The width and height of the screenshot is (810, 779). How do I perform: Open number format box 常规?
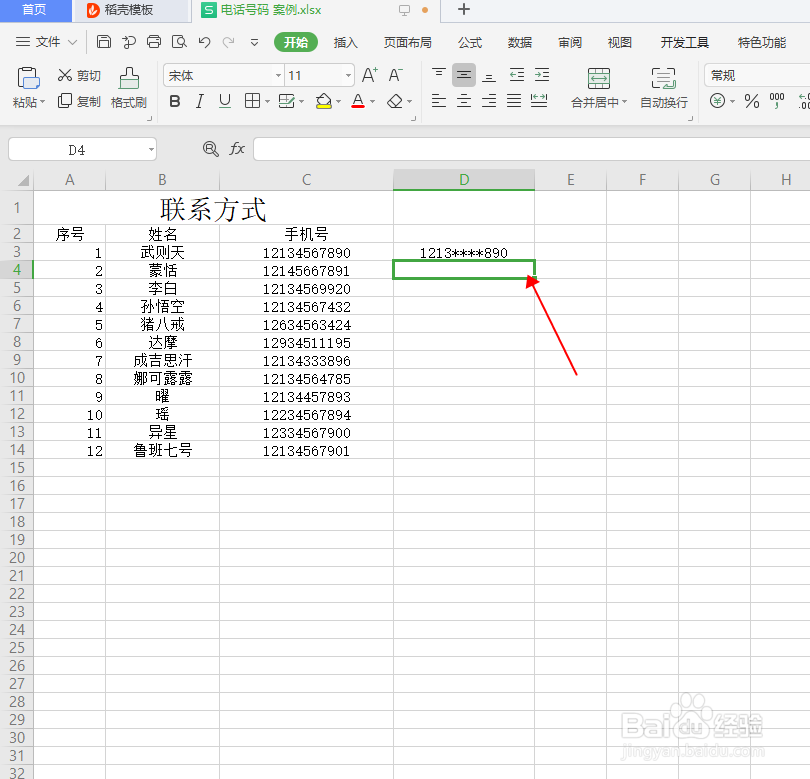coord(757,76)
